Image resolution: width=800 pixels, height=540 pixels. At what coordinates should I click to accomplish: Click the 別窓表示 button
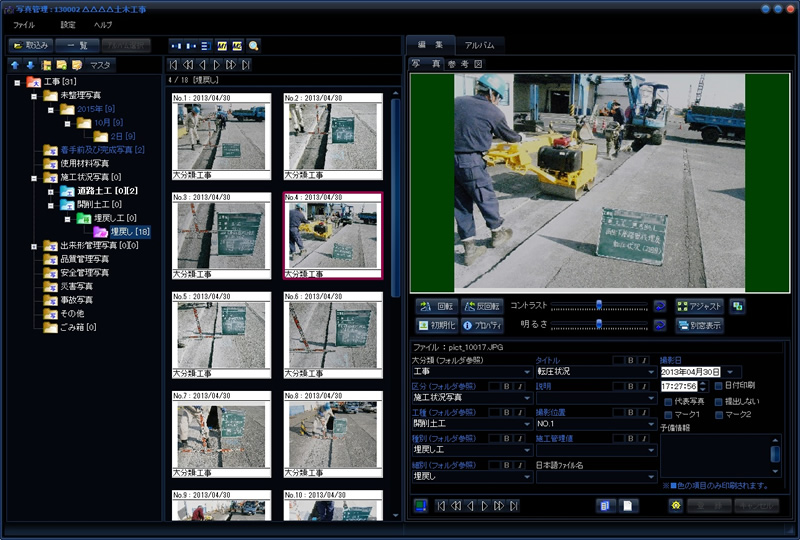[699, 325]
